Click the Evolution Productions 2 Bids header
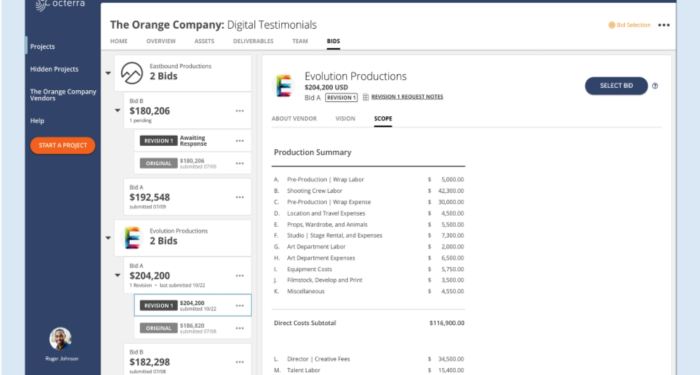The image size is (700, 375). tap(183, 238)
